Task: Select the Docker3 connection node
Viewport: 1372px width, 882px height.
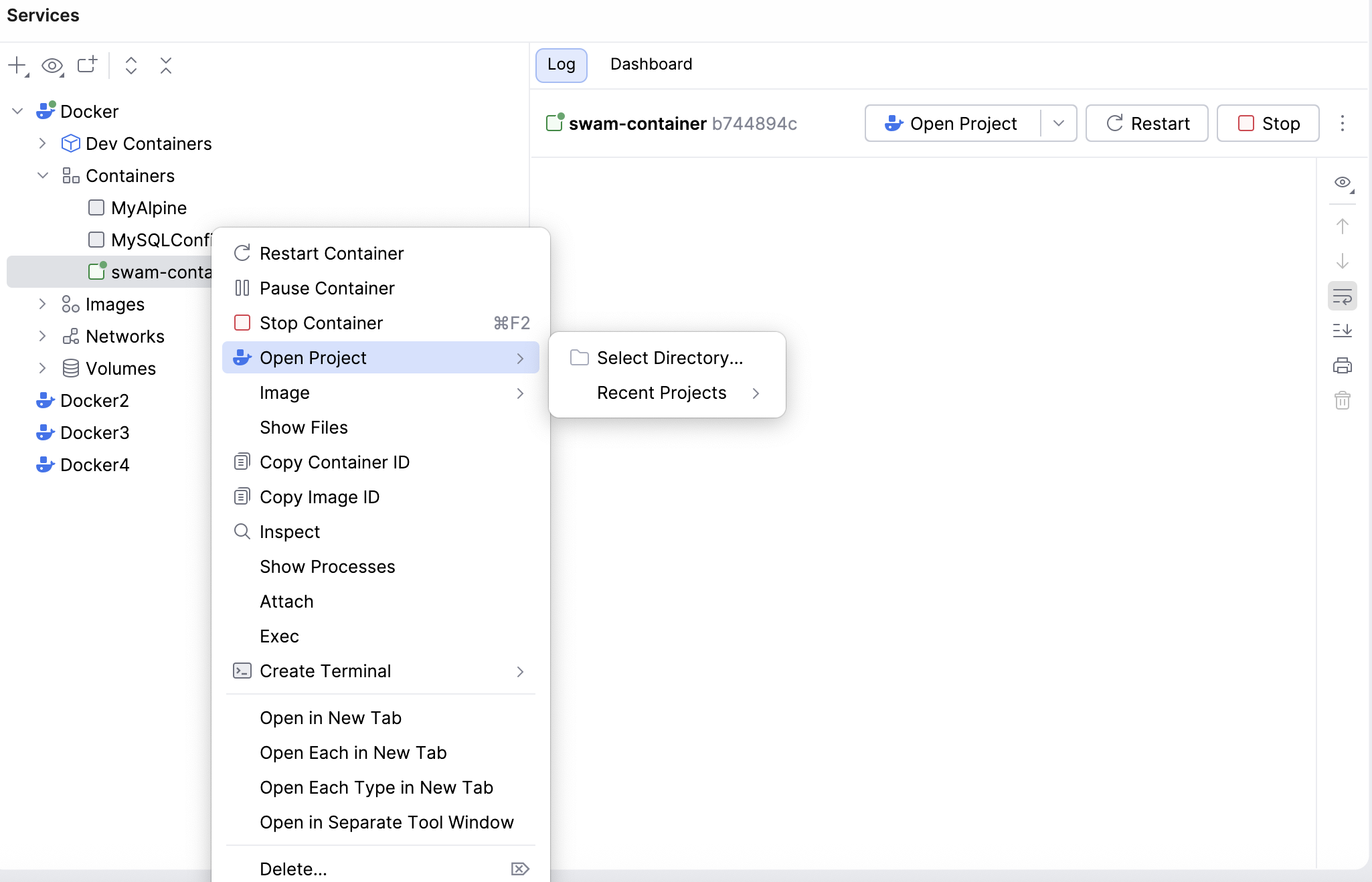Action: click(94, 433)
